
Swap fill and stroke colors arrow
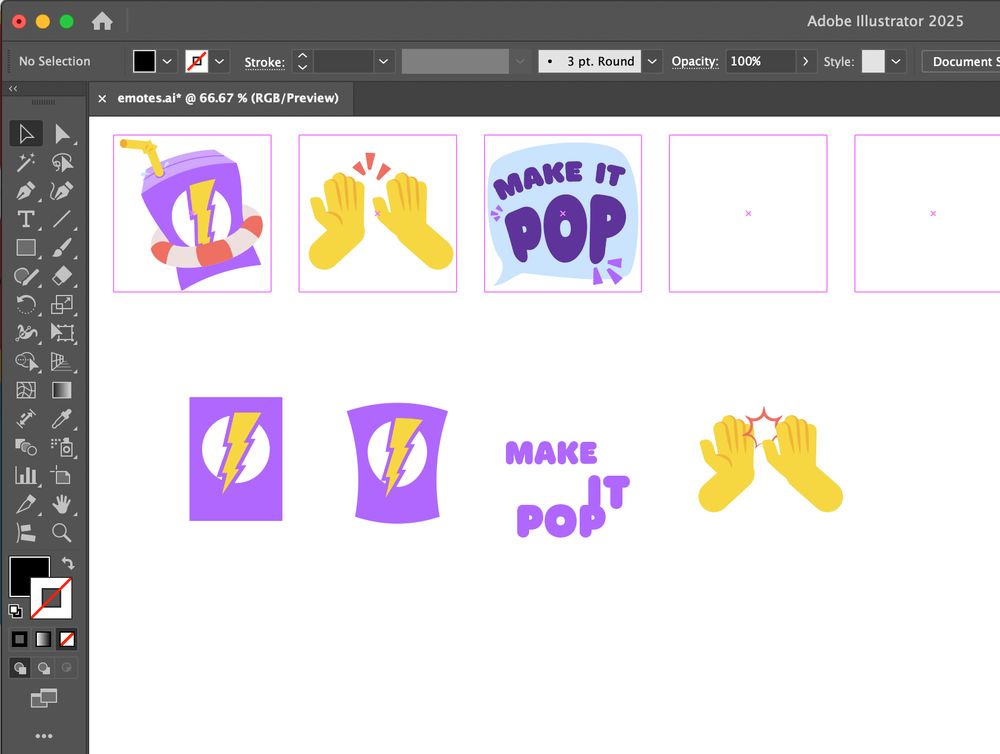point(68,563)
